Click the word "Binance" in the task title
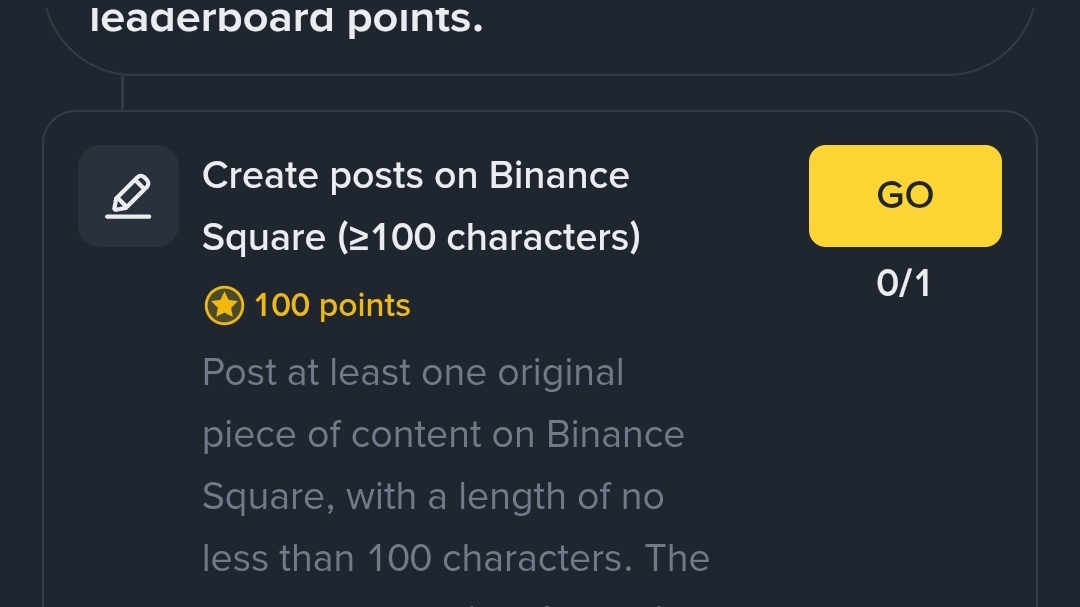1080x607 pixels. (x=559, y=176)
